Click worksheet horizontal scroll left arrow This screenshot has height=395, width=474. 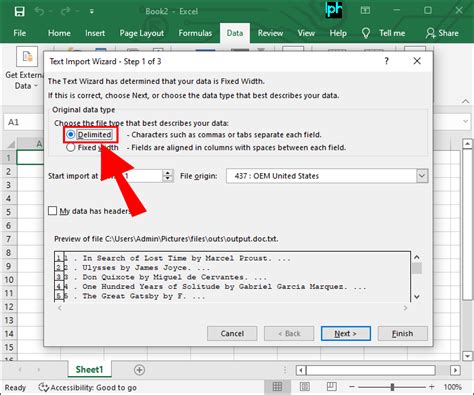pos(301,370)
